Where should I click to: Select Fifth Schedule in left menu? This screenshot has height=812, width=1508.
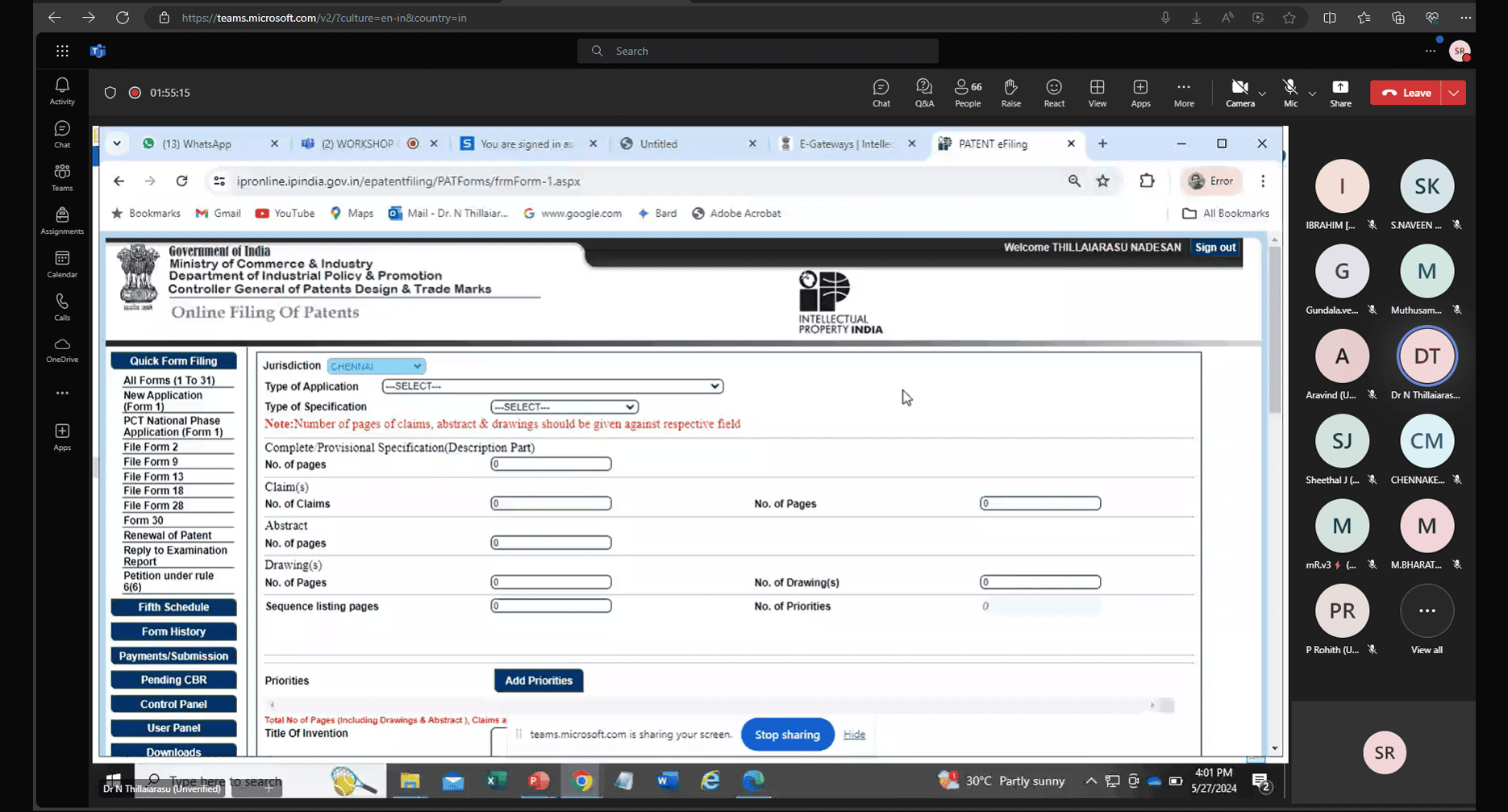[173, 607]
